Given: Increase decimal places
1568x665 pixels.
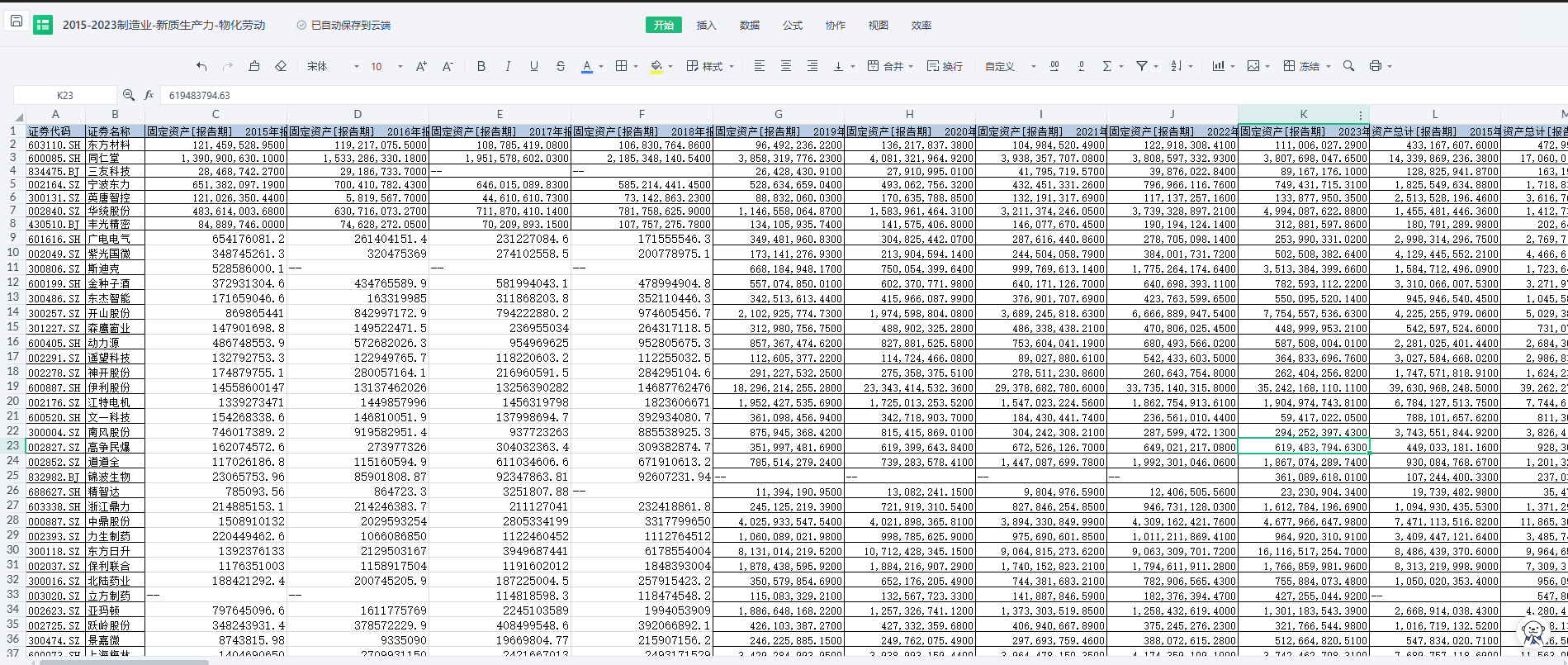Looking at the screenshot, I should pos(1054,66).
